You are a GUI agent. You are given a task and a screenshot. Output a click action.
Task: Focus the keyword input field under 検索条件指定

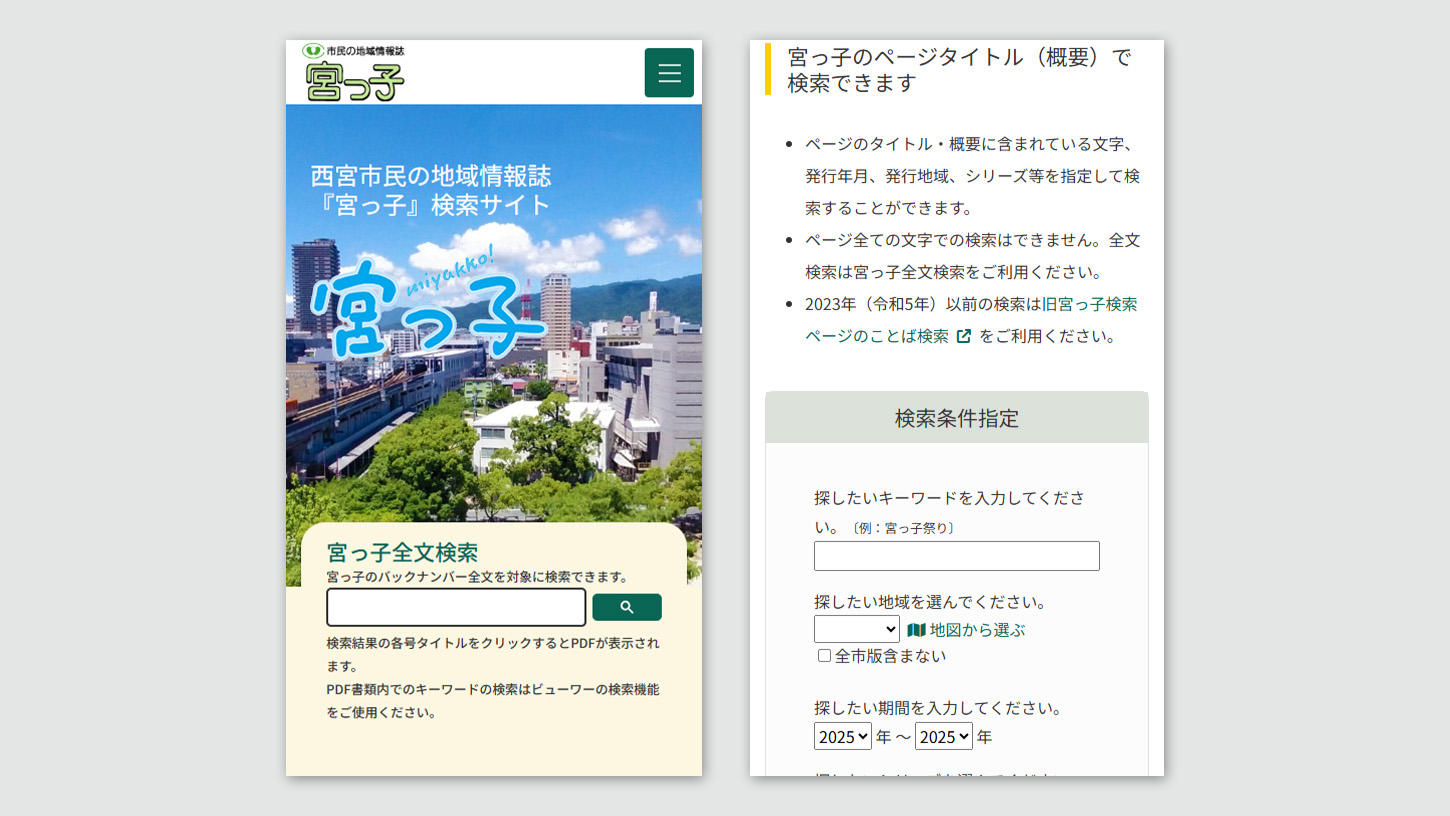tap(957, 556)
